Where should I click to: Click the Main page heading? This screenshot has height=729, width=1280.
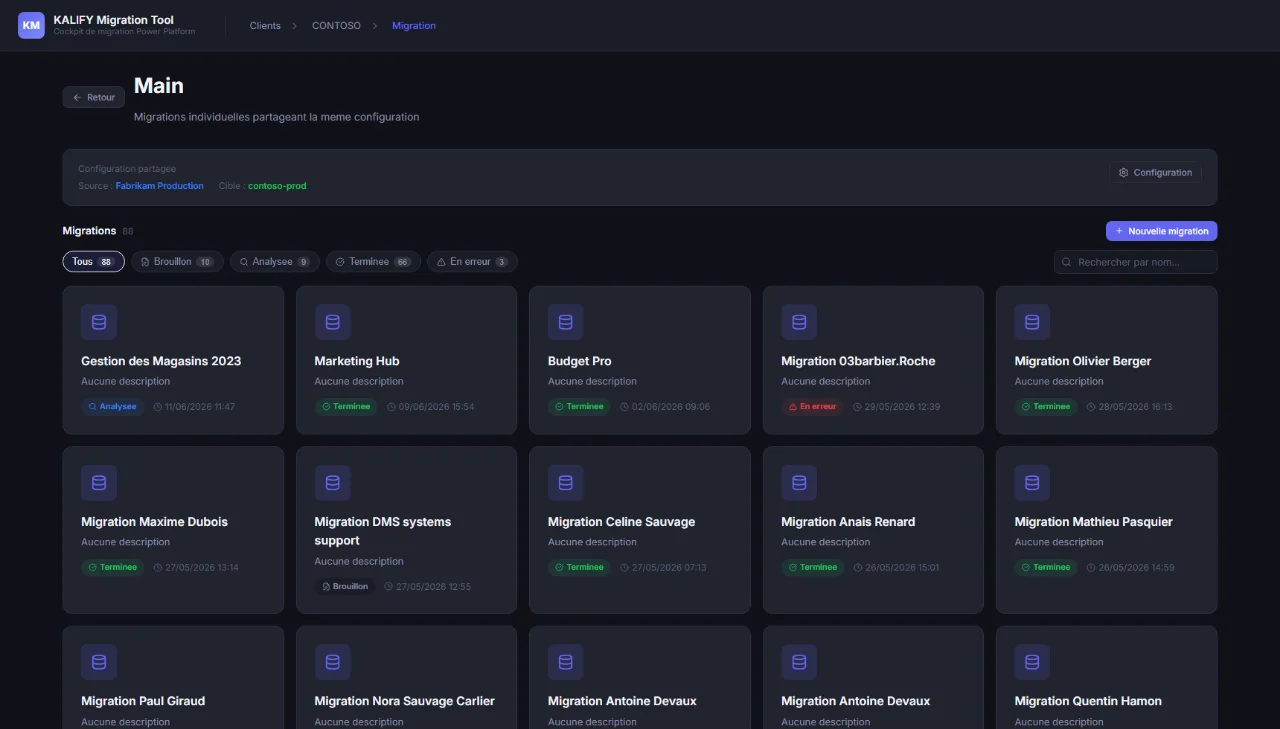[x=159, y=86]
